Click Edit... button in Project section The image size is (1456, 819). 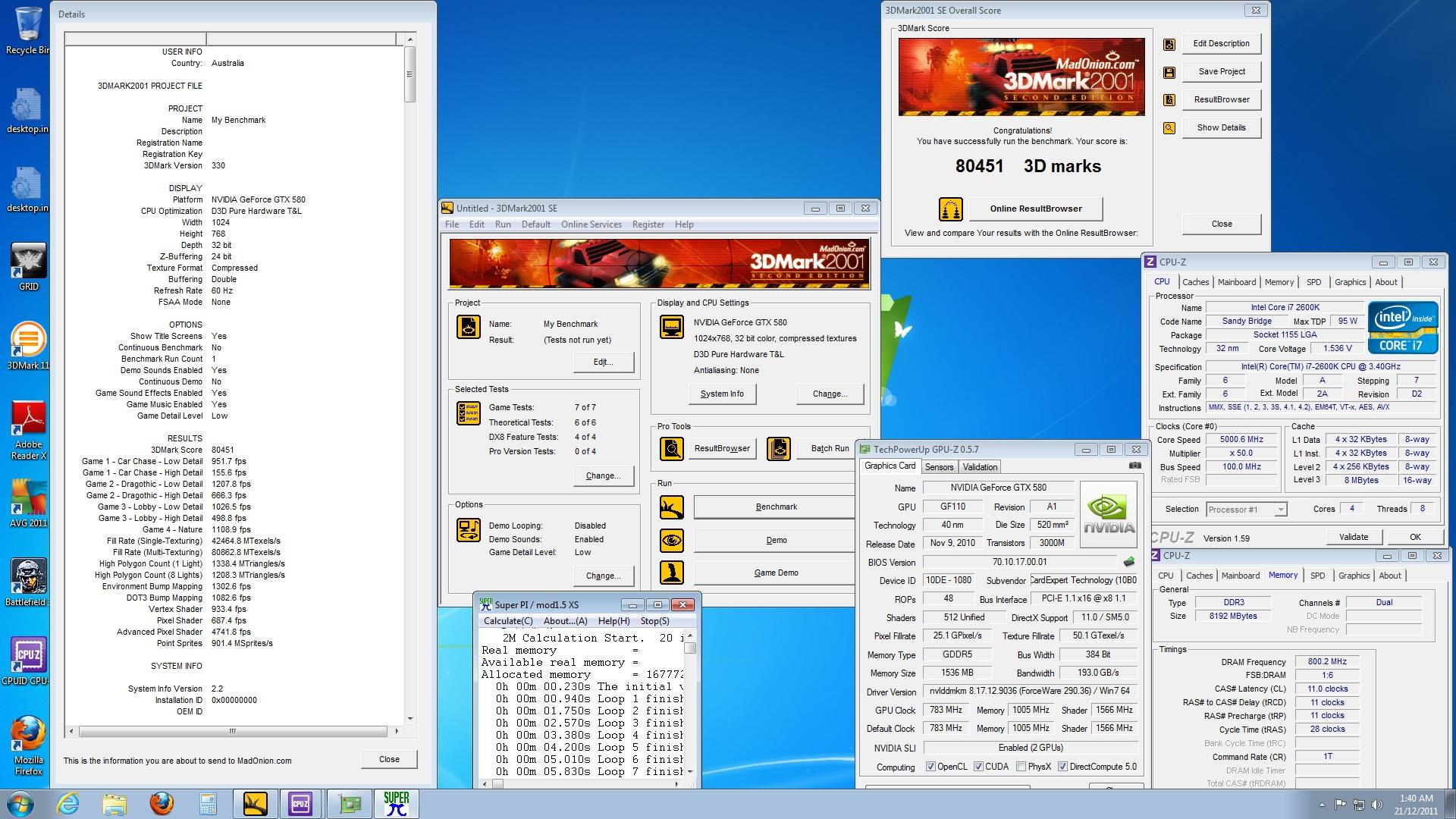click(x=604, y=362)
